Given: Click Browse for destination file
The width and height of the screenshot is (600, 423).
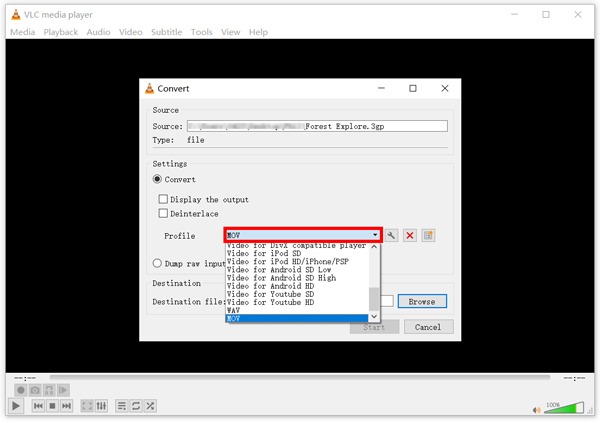Looking at the screenshot, I should pos(422,301).
